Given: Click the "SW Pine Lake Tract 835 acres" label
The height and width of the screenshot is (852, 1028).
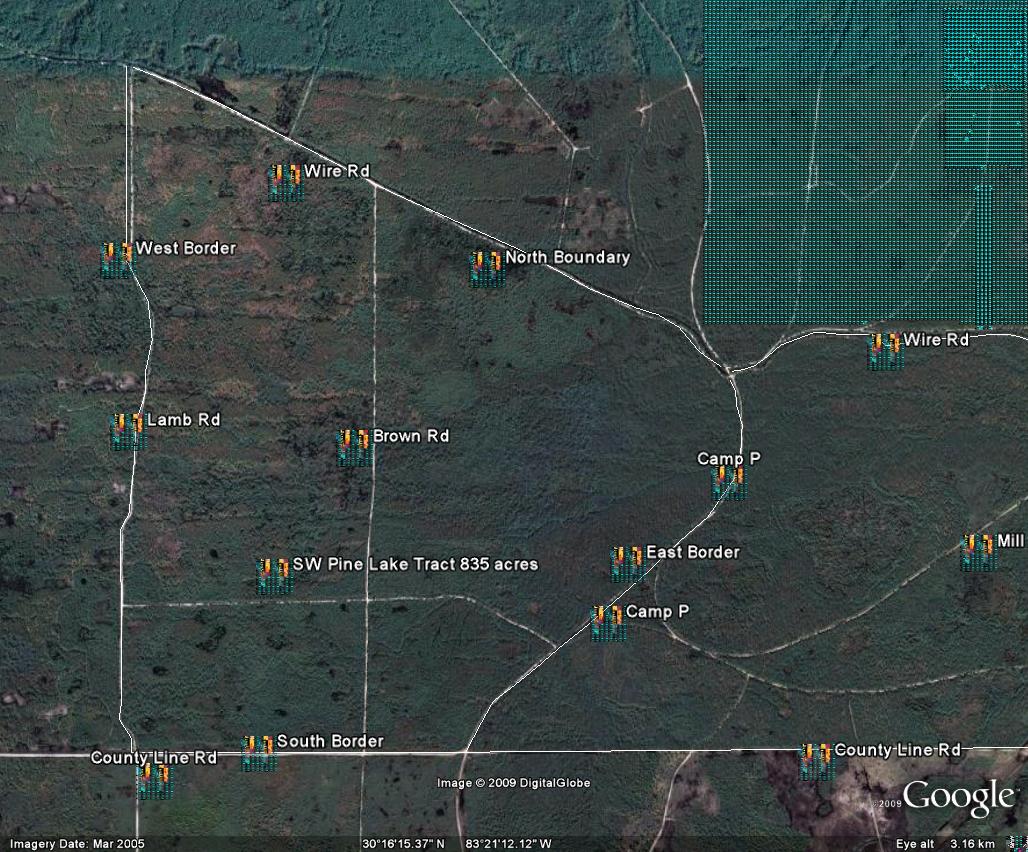Looking at the screenshot, I should 415,565.
